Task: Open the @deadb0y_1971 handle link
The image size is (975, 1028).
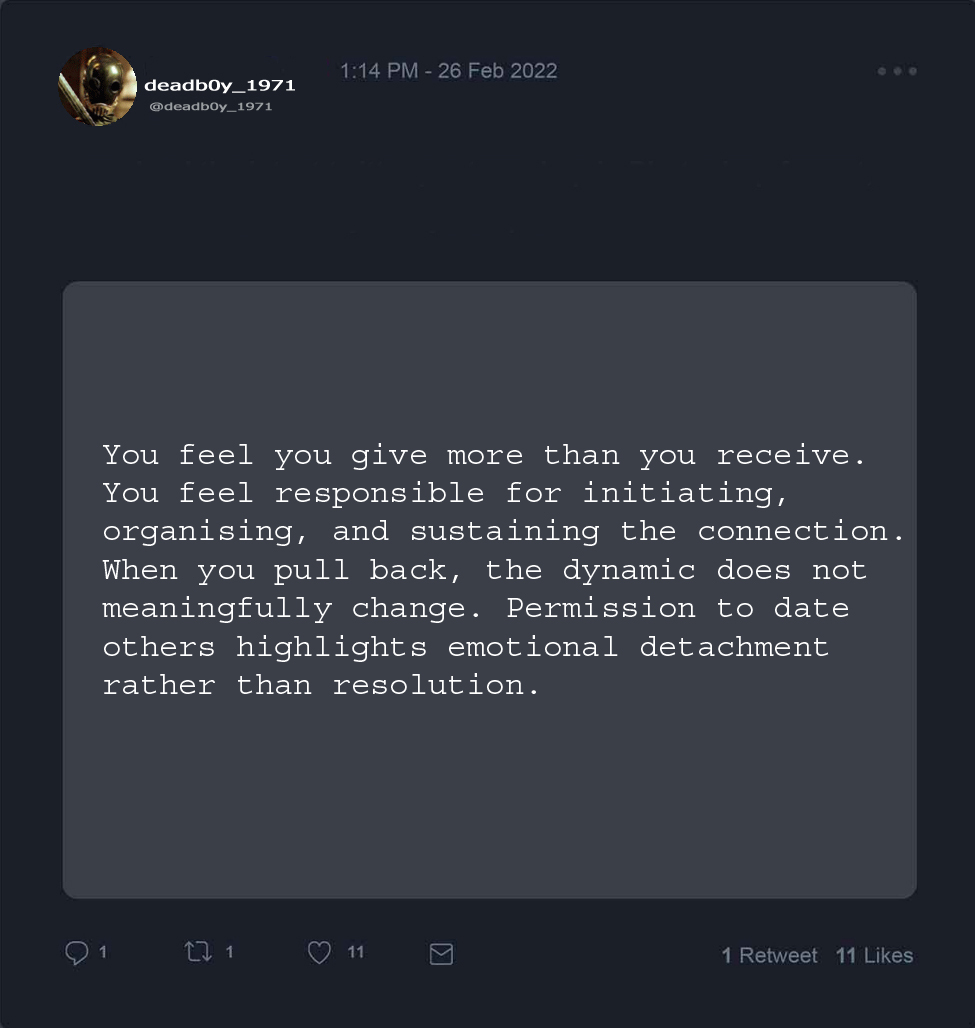Action: pos(210,106)
